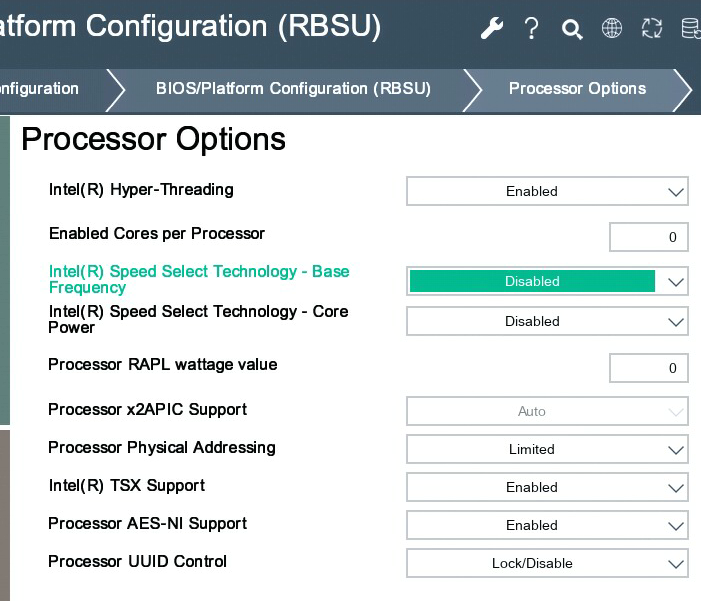Click the Configuration breadcrumb at left
The height and width of the screenshot is (601, 701).
tap(40, 89)
